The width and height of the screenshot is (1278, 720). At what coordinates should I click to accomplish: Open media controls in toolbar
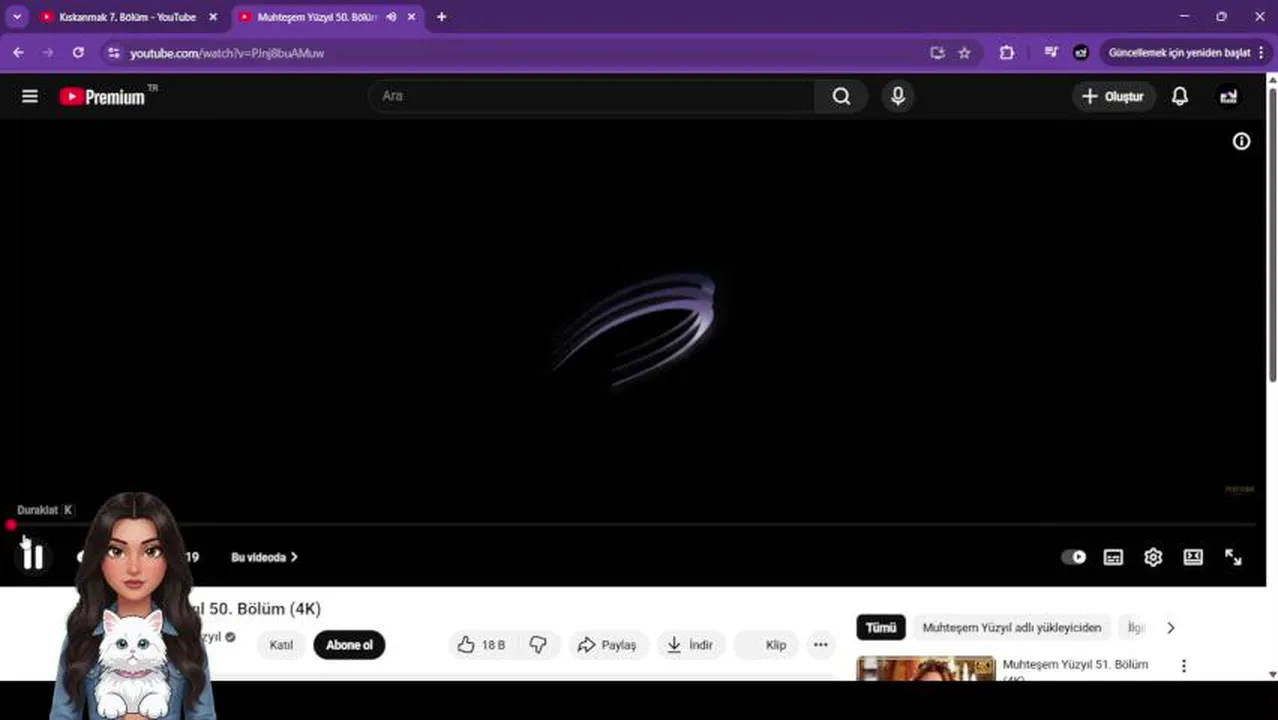tap(1051, 53)
